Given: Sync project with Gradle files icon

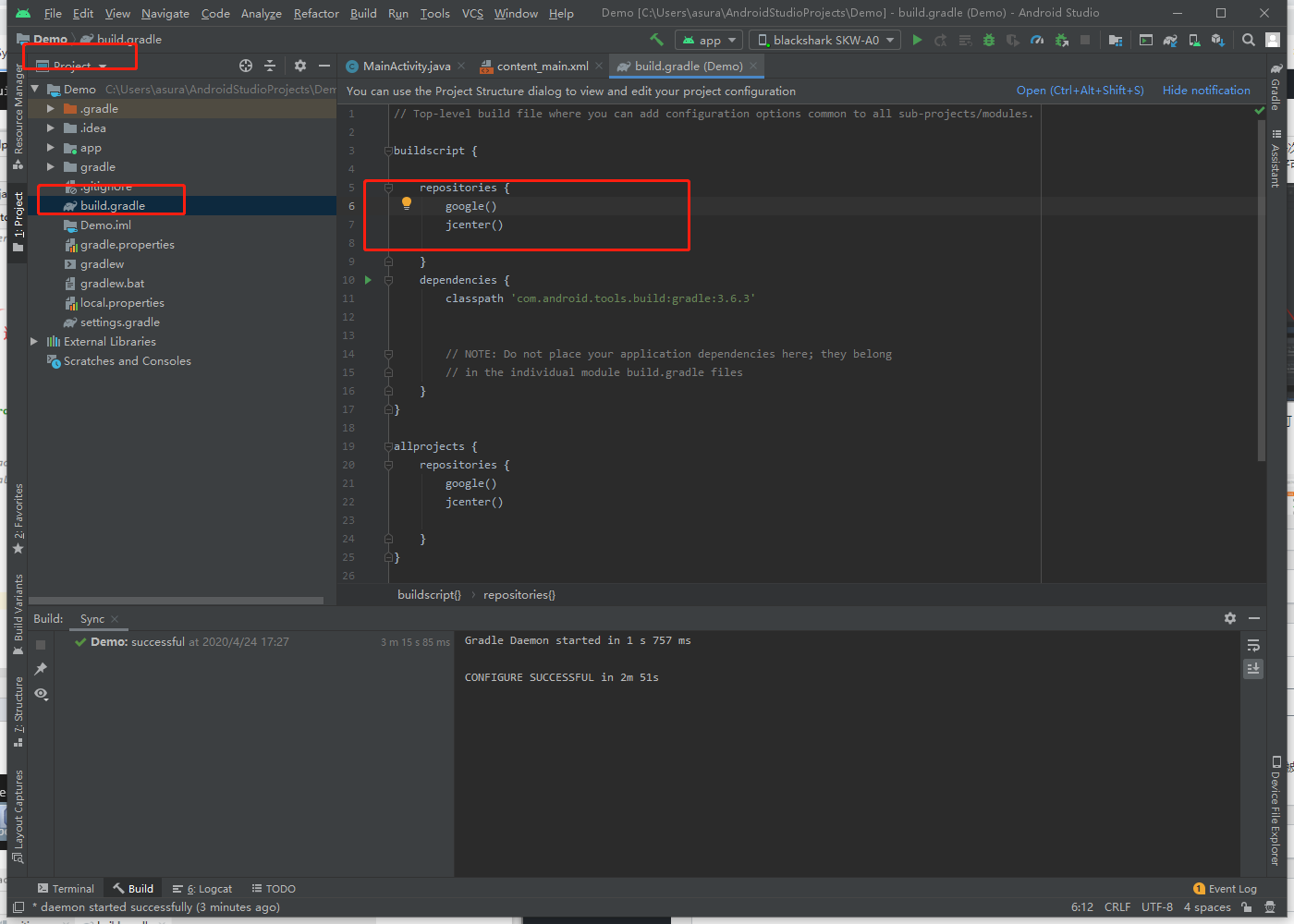Looking at the screenshot, I should pos(1170,40).
